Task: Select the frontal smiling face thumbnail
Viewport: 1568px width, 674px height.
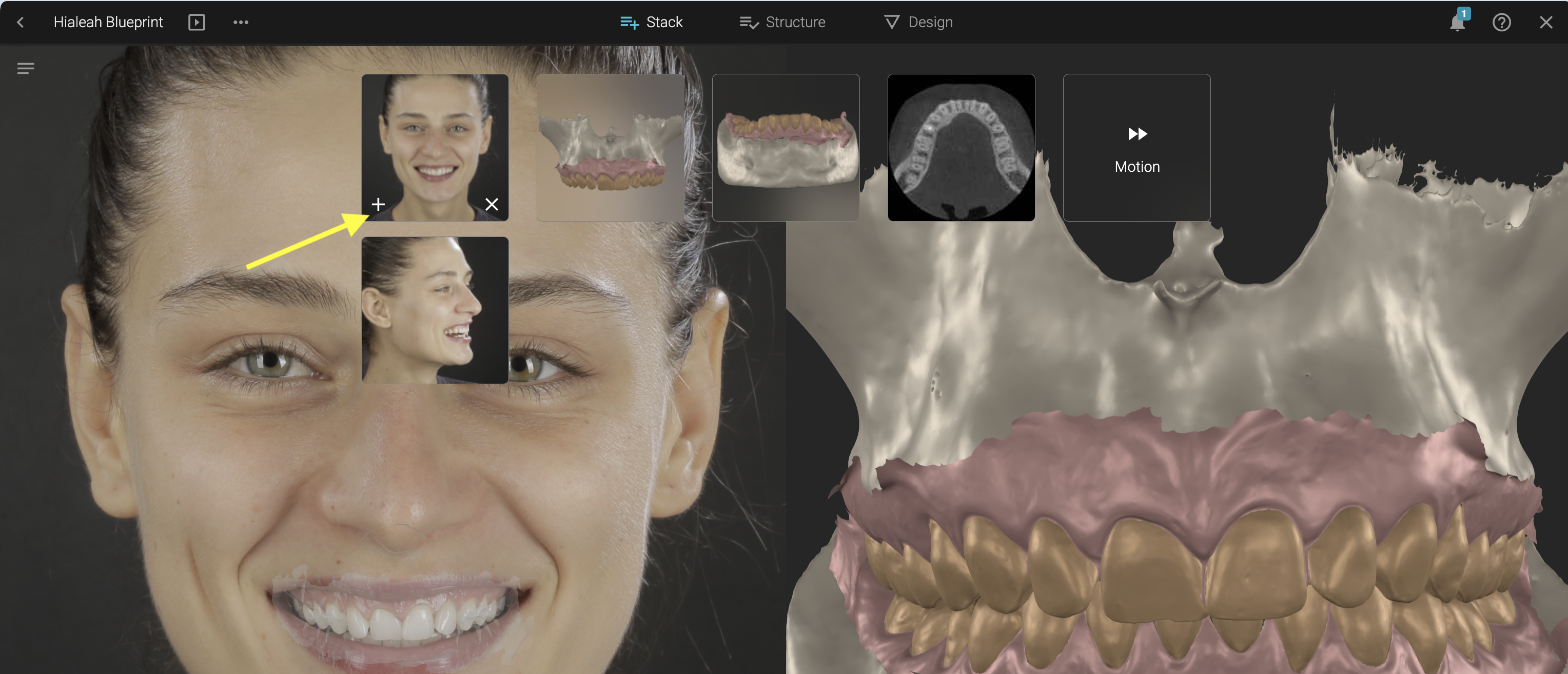Action: [435, 140]
